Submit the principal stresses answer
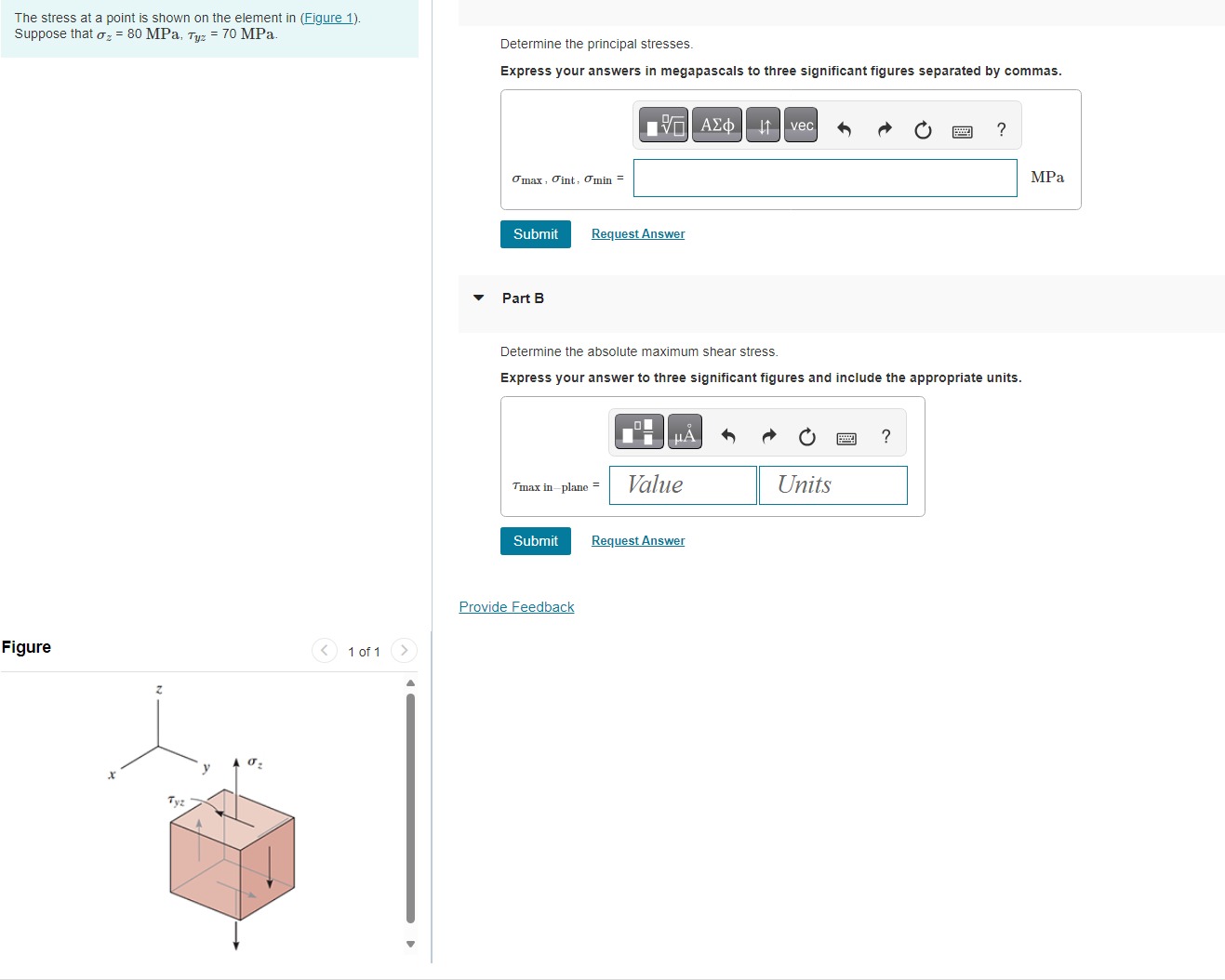 coord(535,233)
